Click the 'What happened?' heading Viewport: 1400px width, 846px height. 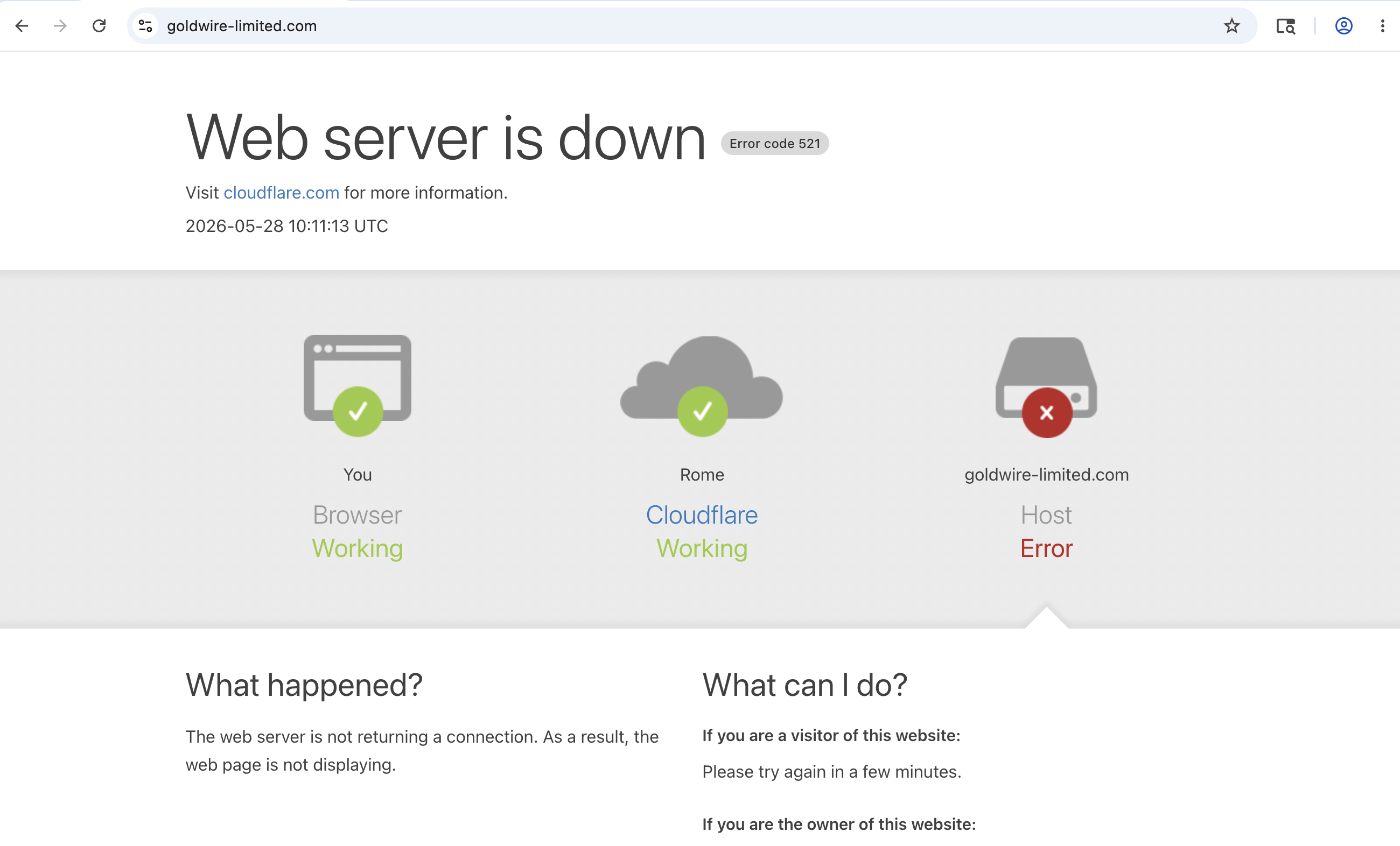coord(304,685)
